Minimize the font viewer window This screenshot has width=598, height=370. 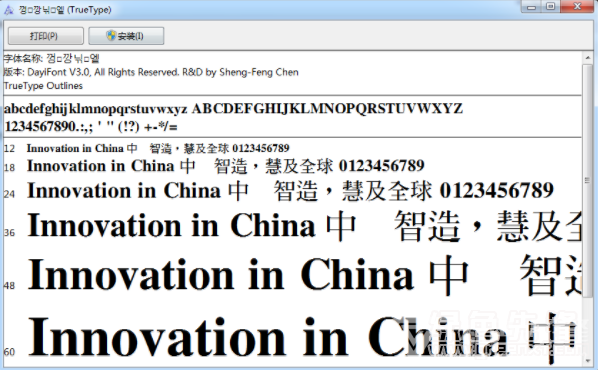532,6
